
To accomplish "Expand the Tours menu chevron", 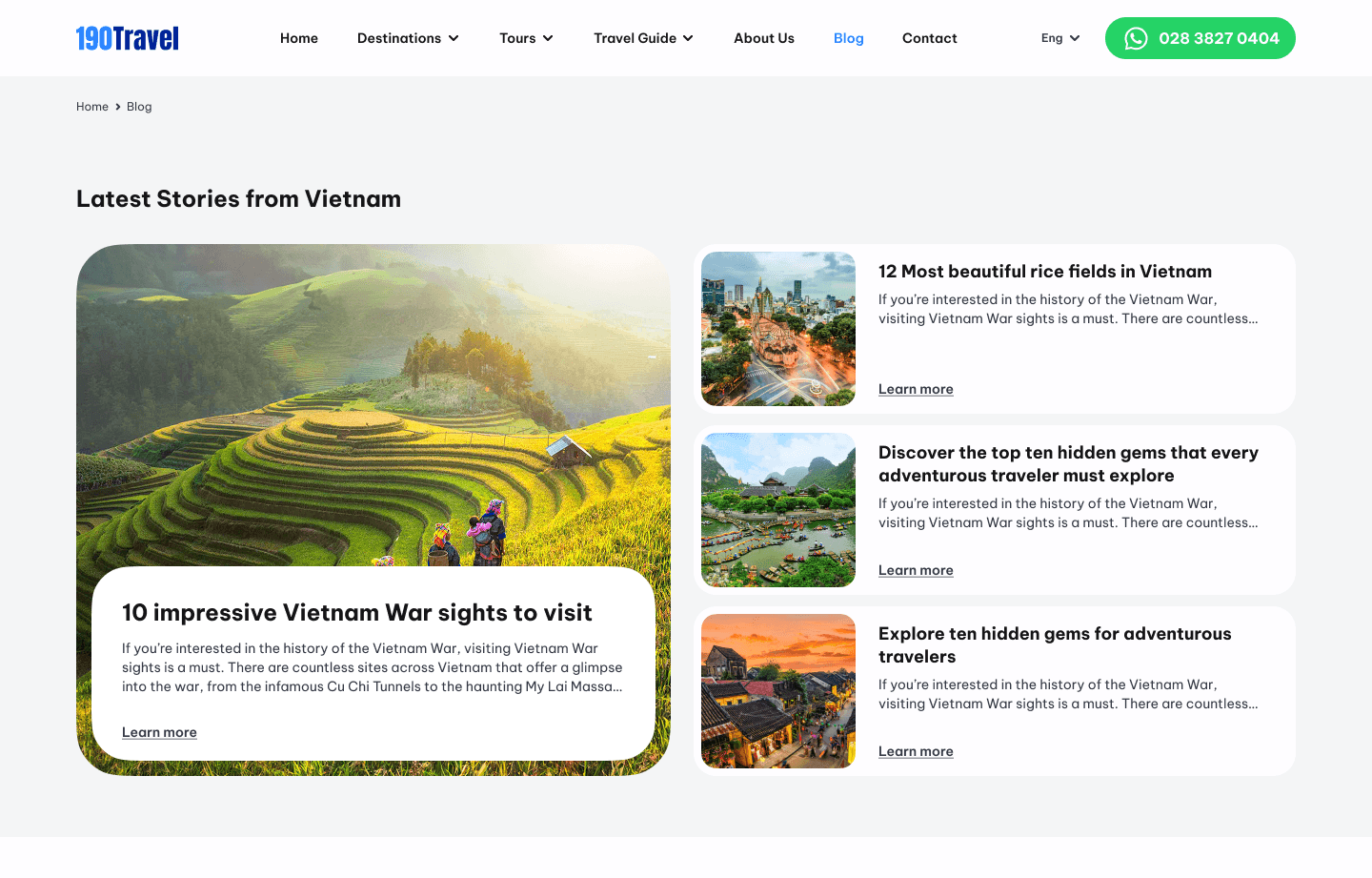I will 548,38.
